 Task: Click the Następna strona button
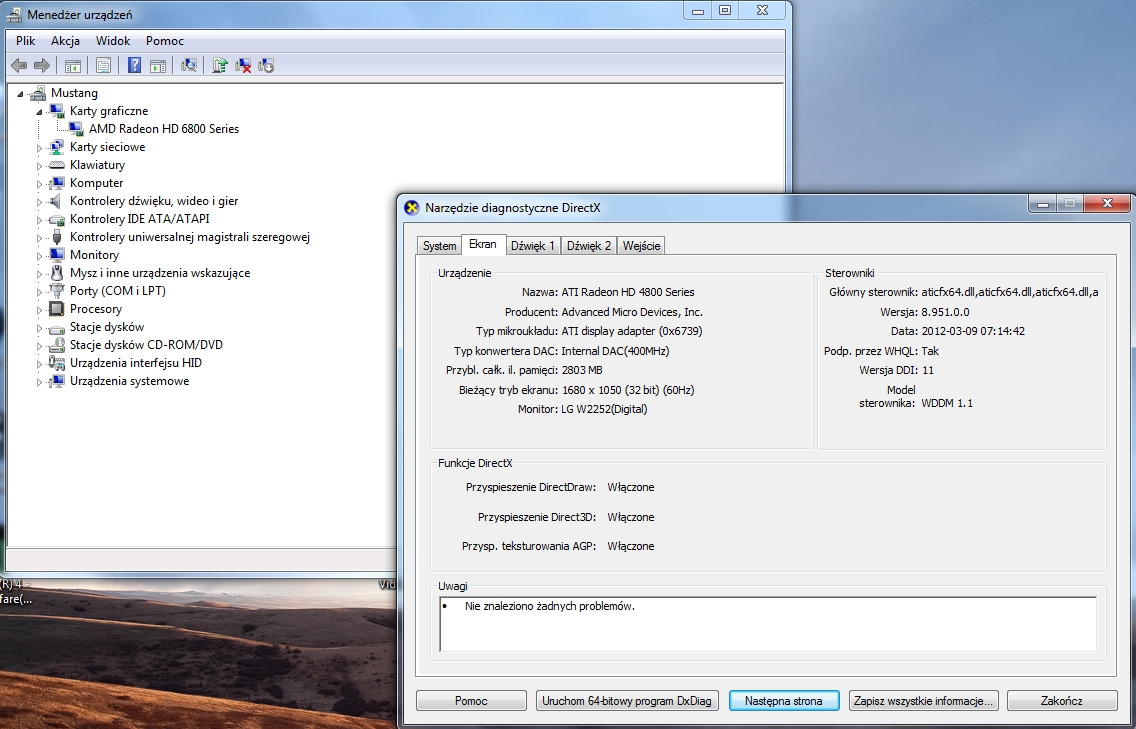tap(784, 701)
